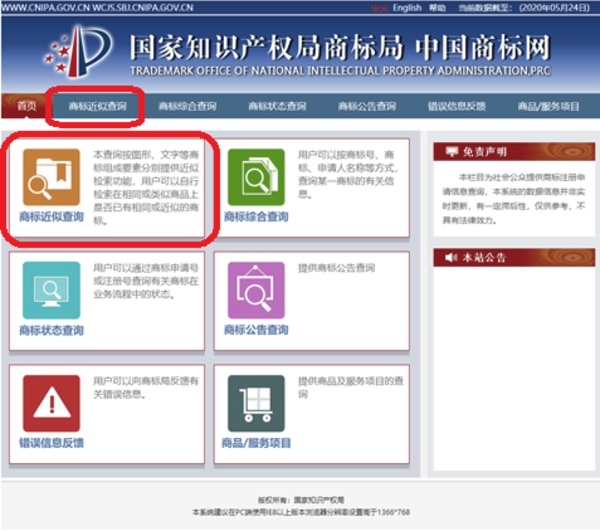Open the teal 商标状态查询 monitor icon
This screenshot has height=531, width=600.
51,290
